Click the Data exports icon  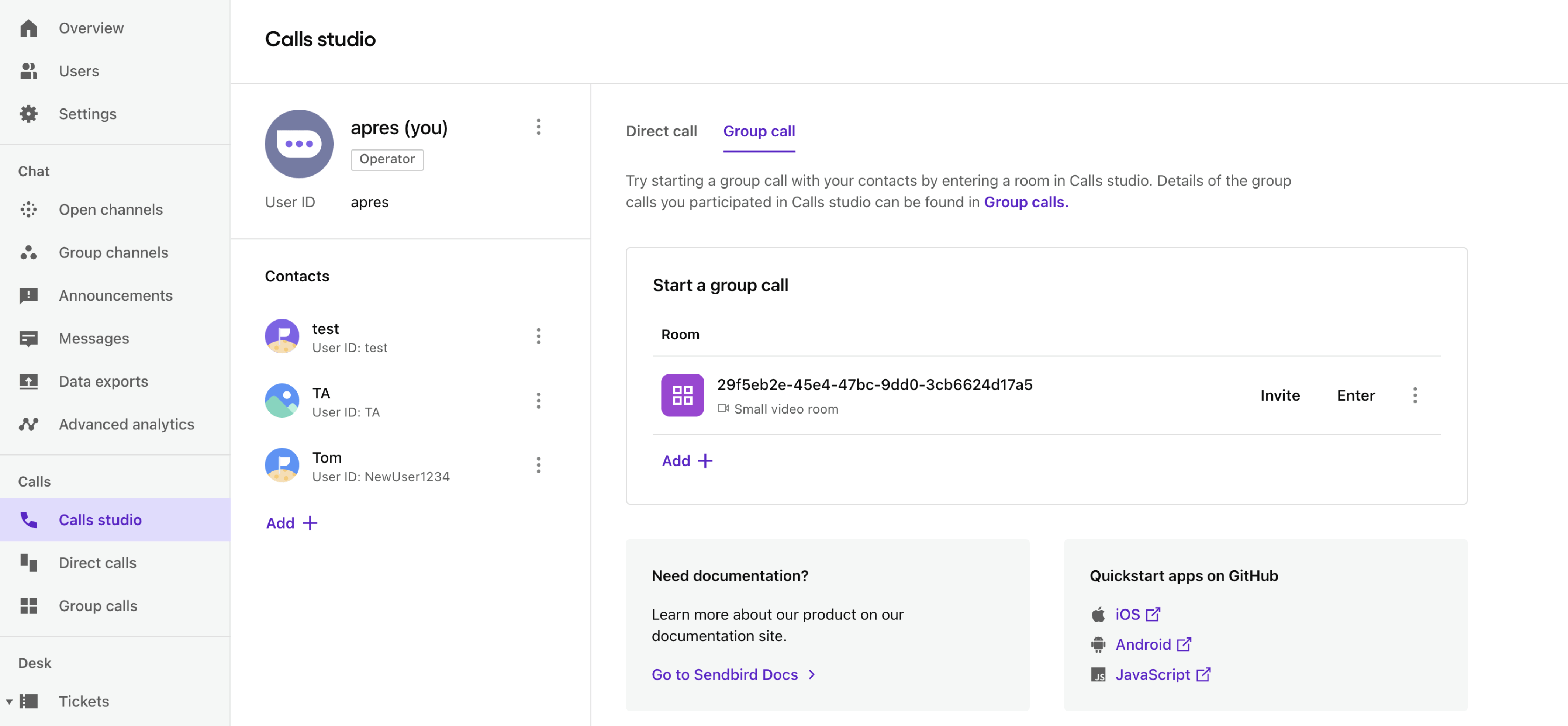tap(29, 381)
